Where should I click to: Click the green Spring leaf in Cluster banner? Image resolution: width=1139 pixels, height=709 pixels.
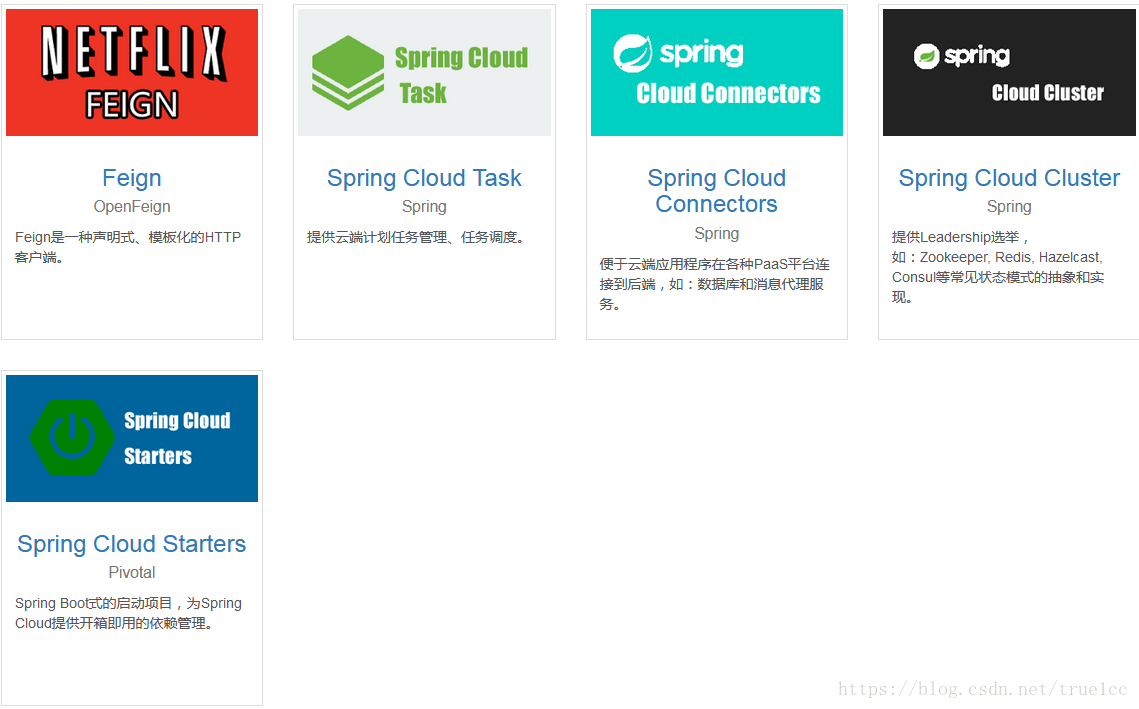(926, 56)
